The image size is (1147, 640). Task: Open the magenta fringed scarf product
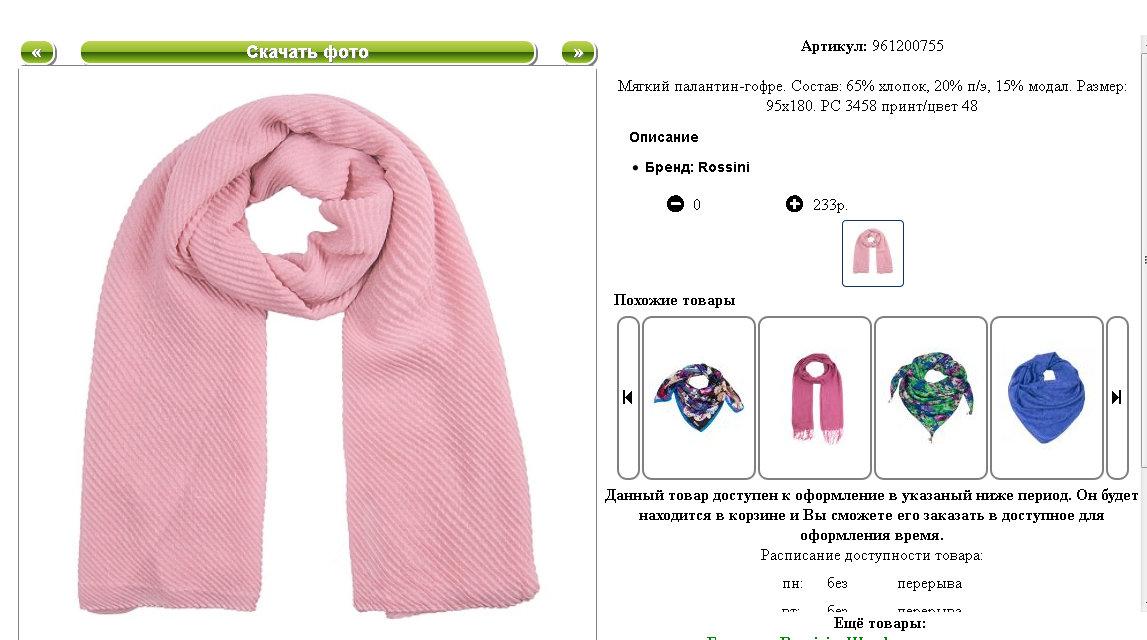(815, 397)
